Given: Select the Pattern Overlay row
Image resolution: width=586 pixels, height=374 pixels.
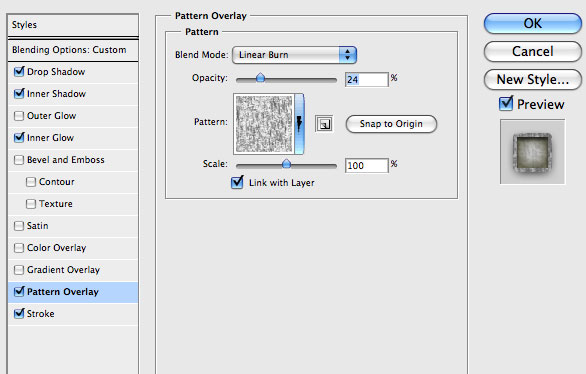Looking at the screenshot, I should (x=73, y=292).
